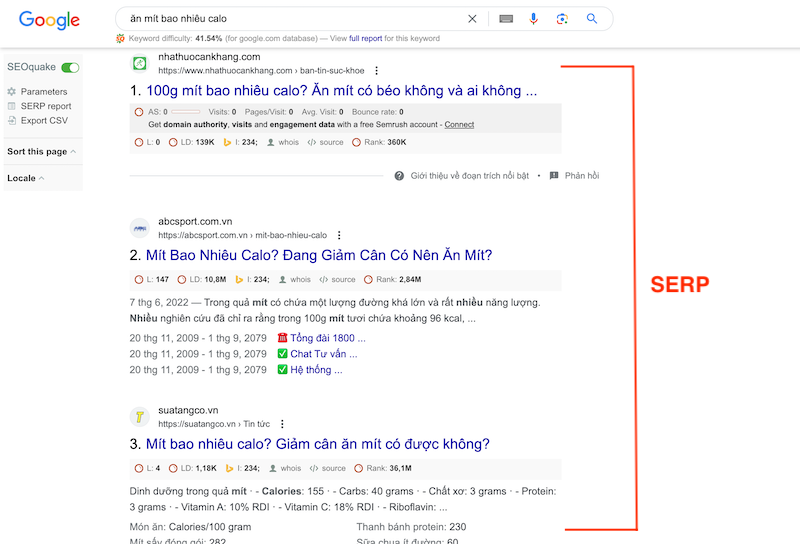Click the LD 139K parameter
The height and width of the screenshot is (544, 800).
coord(191,142)
